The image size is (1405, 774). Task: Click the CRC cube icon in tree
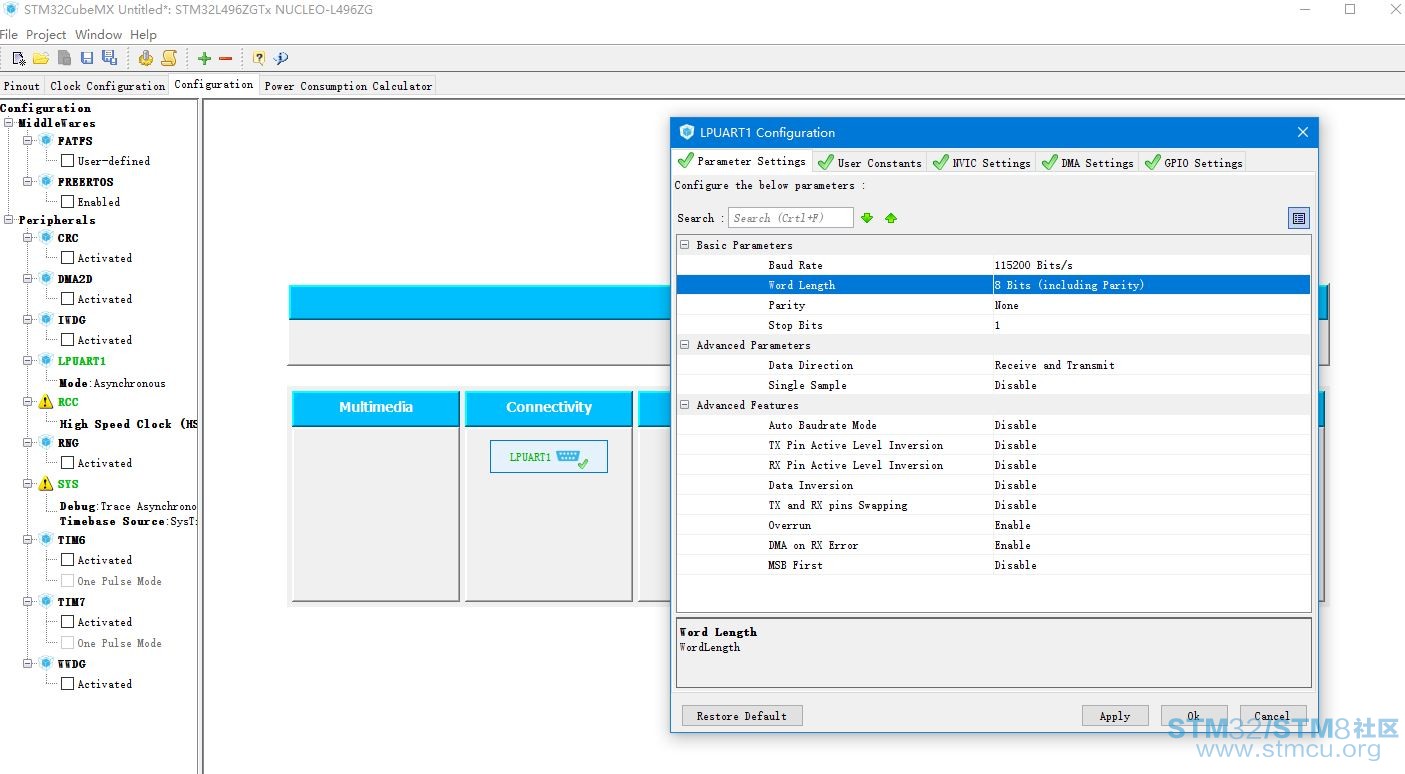pyautogui.click(x=45, y=238)
